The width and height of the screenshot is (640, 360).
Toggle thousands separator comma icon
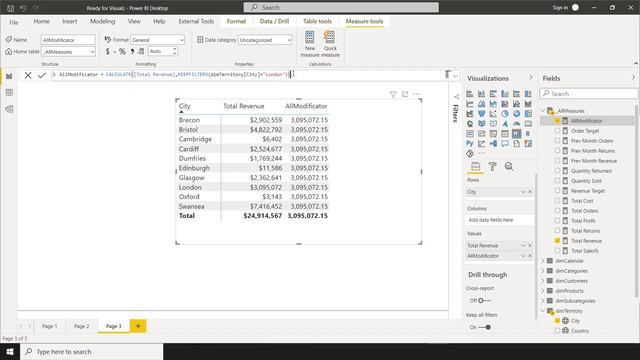pos(132,51)
